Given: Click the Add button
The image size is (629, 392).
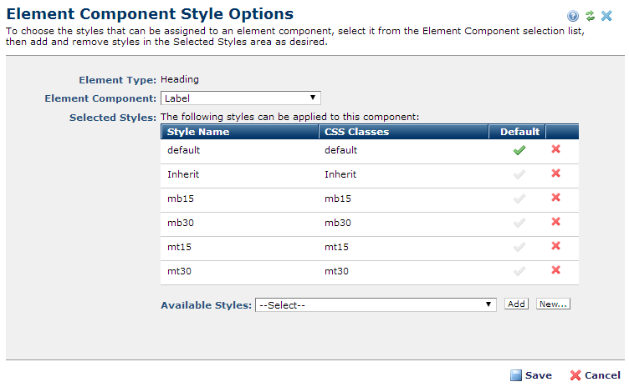Looking at the screenshot, I should [x=516, y=304].
